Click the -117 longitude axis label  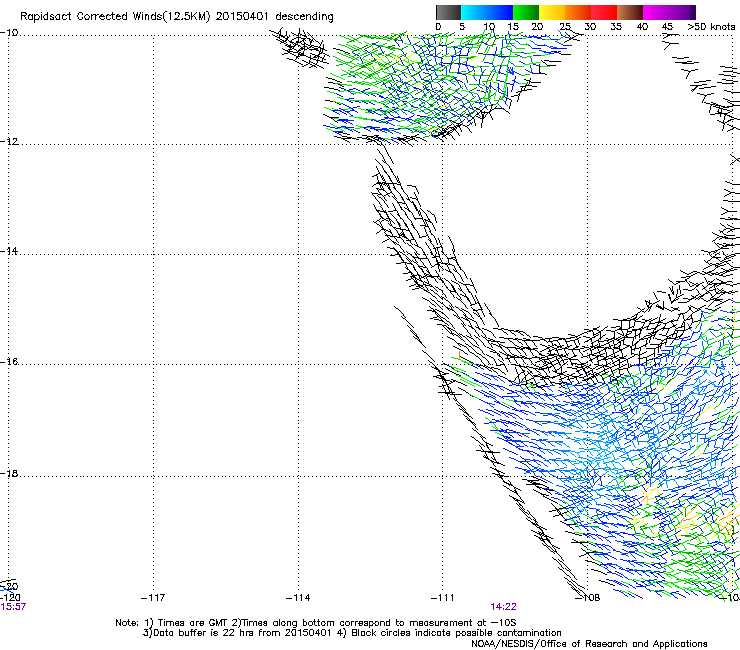[153, 598]
